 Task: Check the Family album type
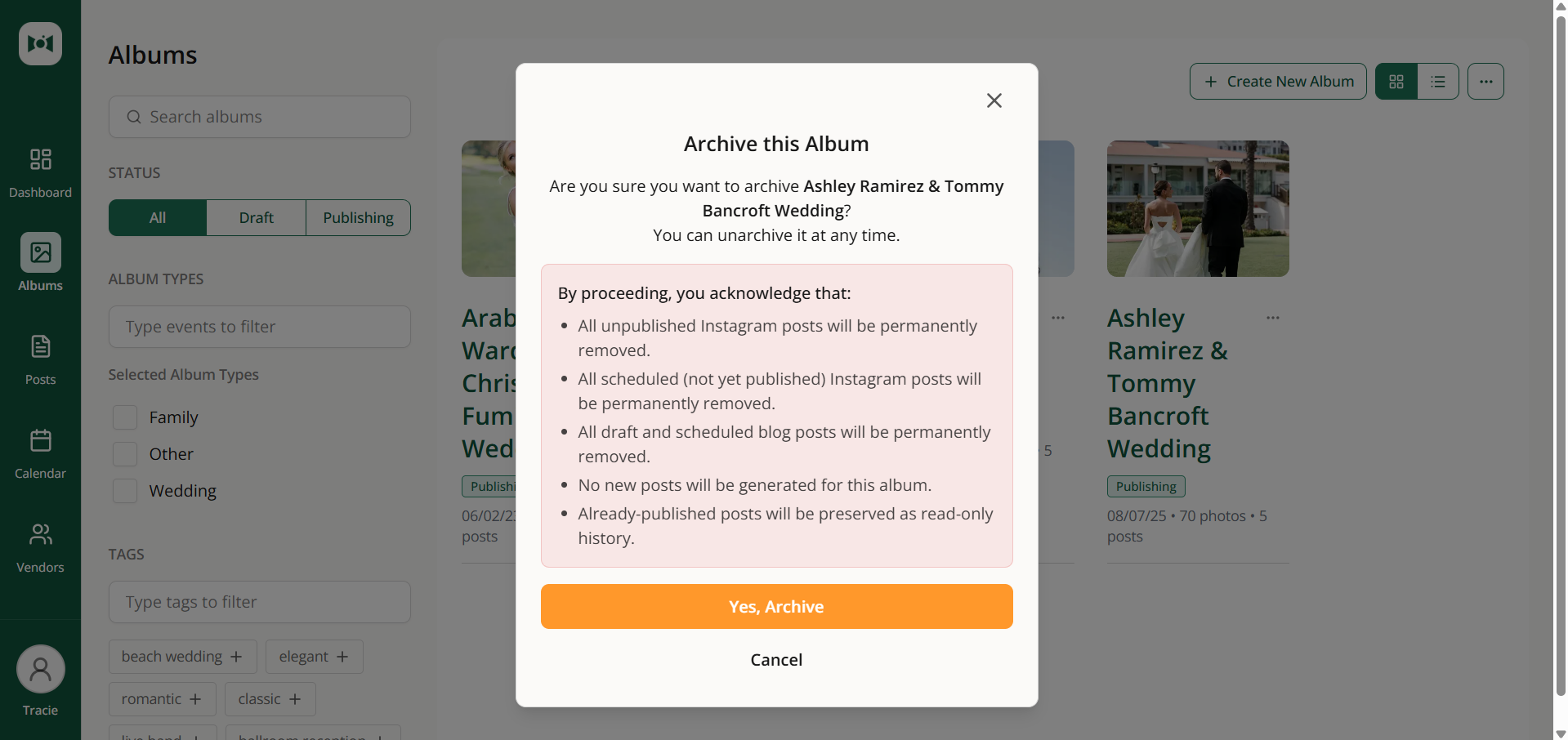click(x=125, y=417)
